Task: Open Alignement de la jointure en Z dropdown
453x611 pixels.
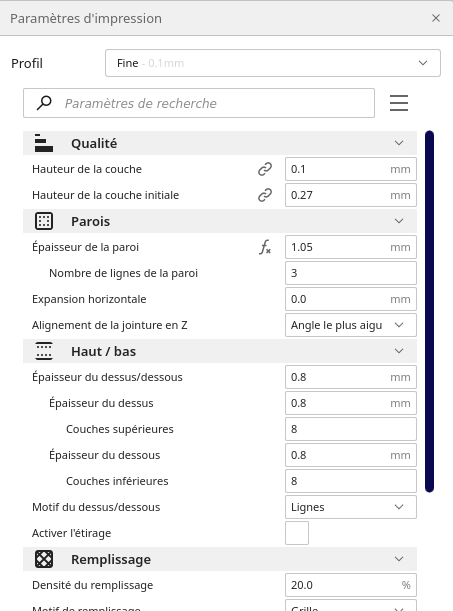Action: 351,325
